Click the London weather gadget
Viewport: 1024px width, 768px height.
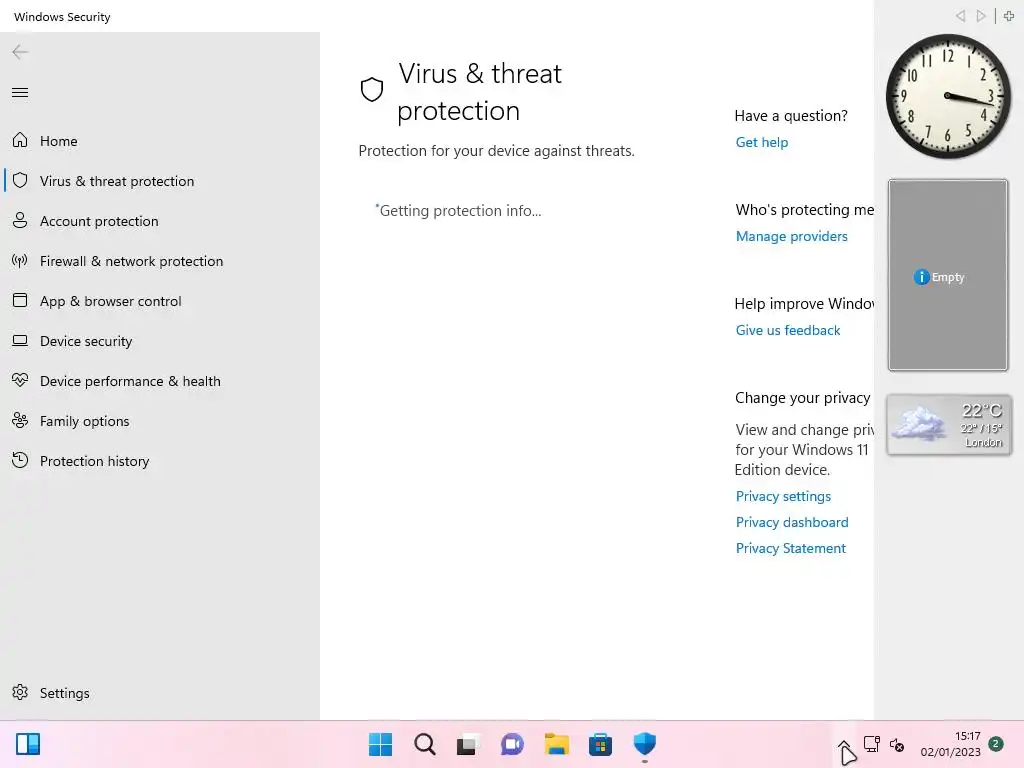[x=948, y=424]
